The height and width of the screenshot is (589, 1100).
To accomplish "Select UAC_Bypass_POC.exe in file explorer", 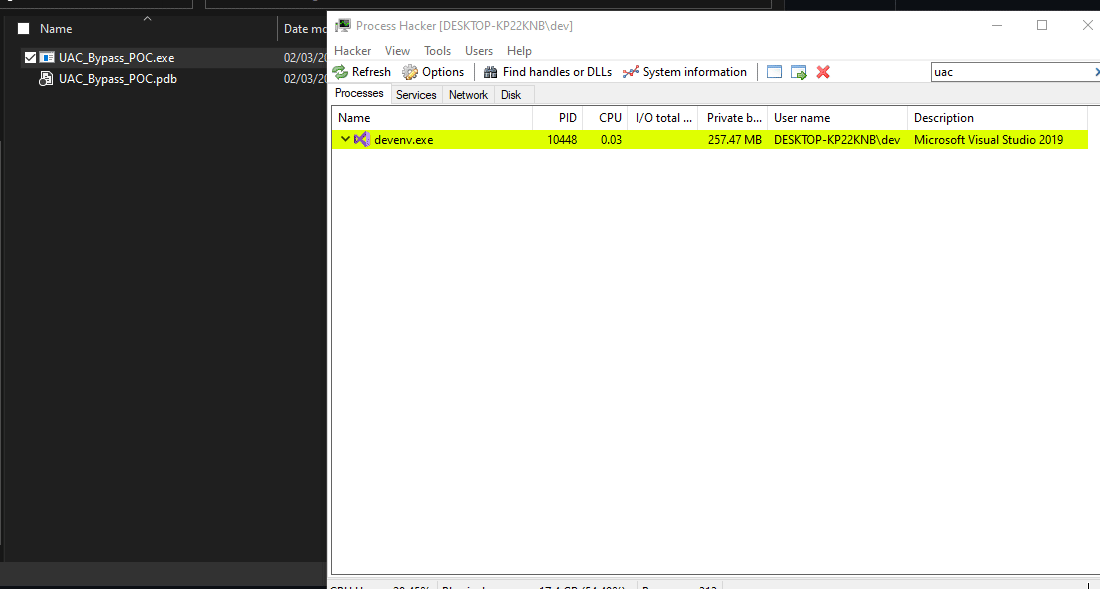I will click(x=116, y=57).
